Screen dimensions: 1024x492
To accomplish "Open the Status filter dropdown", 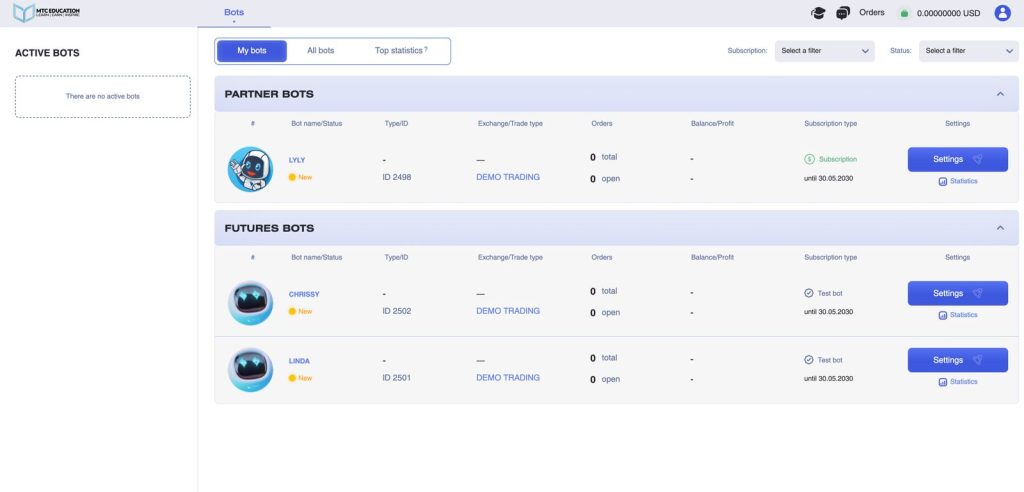I will tap(968, 51).
